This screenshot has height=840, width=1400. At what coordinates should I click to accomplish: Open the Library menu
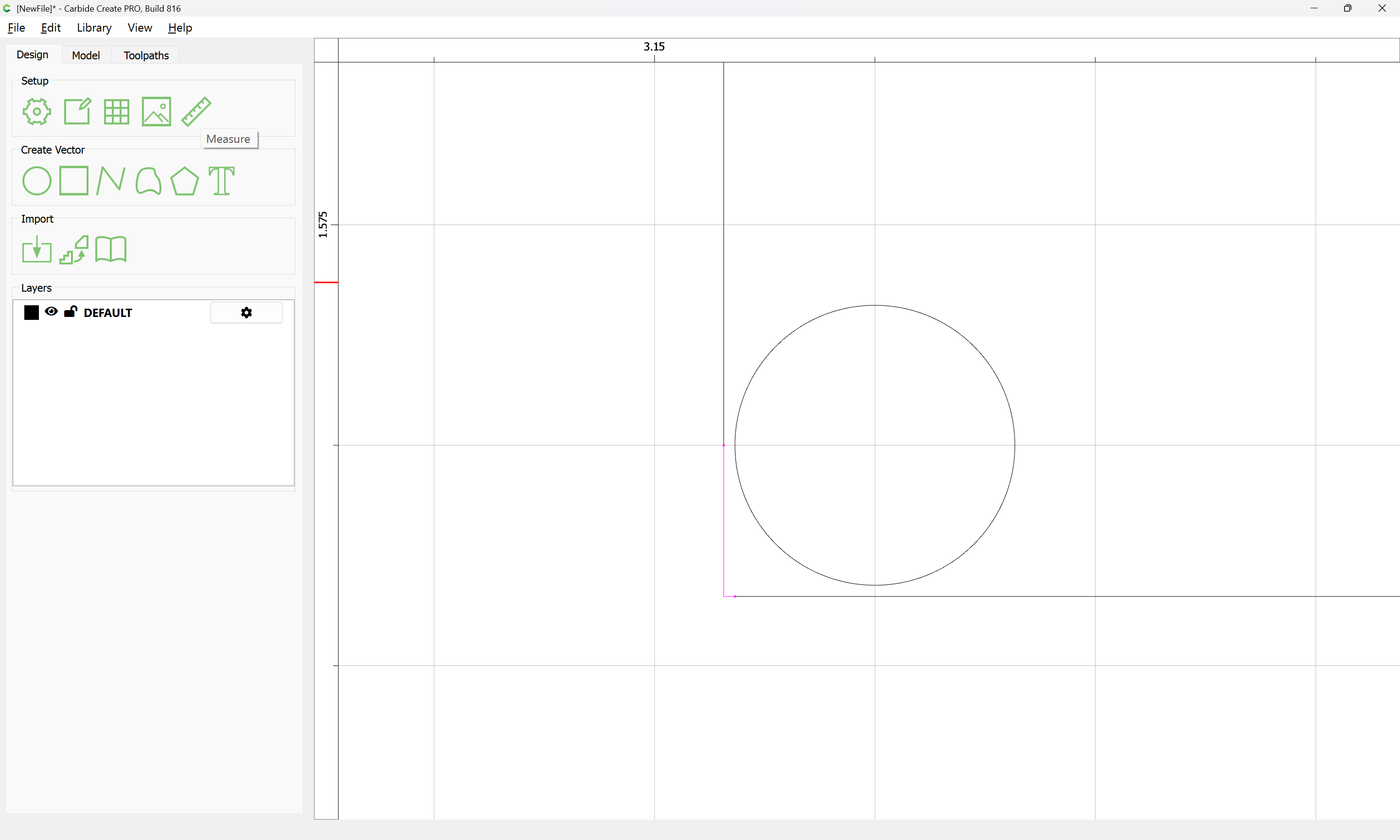[x=94, y=28]
